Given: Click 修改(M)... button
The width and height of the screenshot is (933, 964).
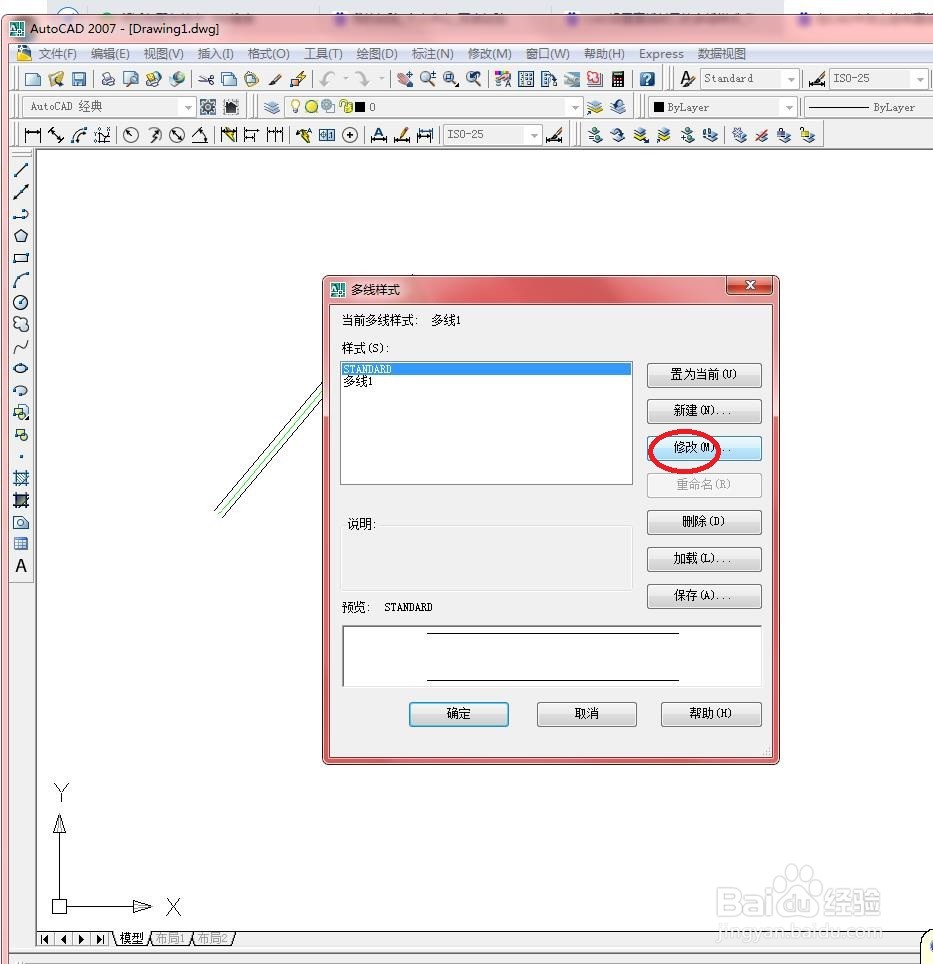Looking at the screenshot, I should point(704,448).
